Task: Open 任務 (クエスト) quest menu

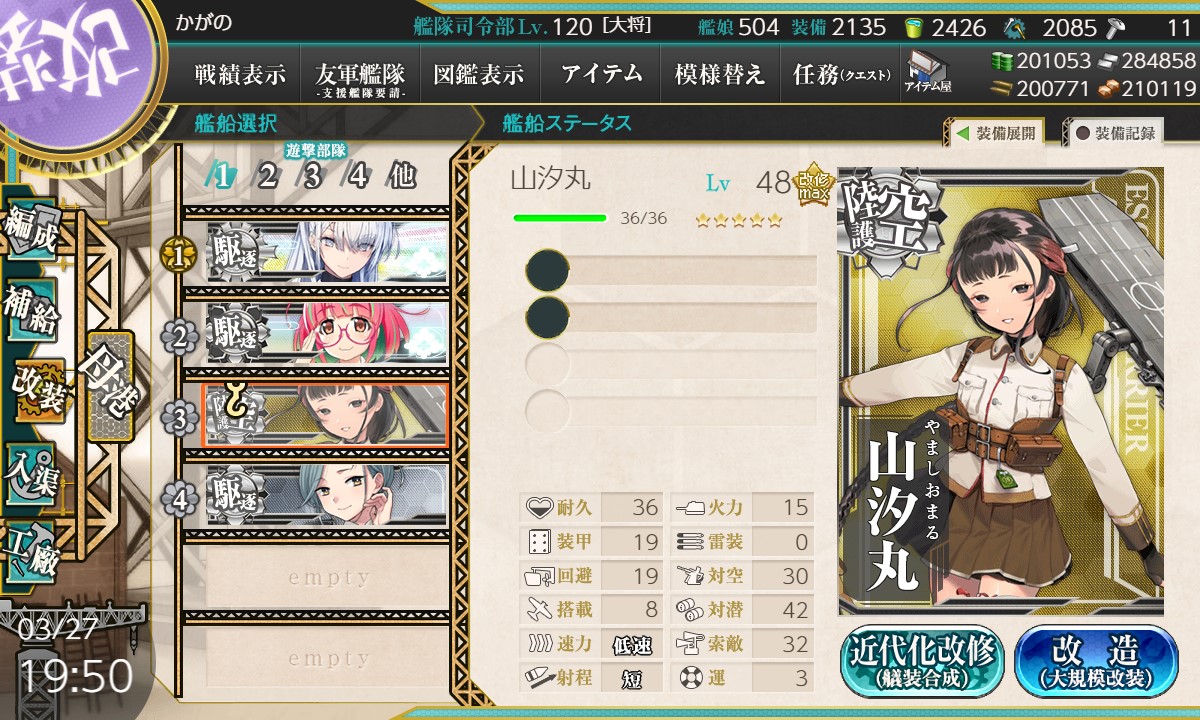Action: pos(839,75)
